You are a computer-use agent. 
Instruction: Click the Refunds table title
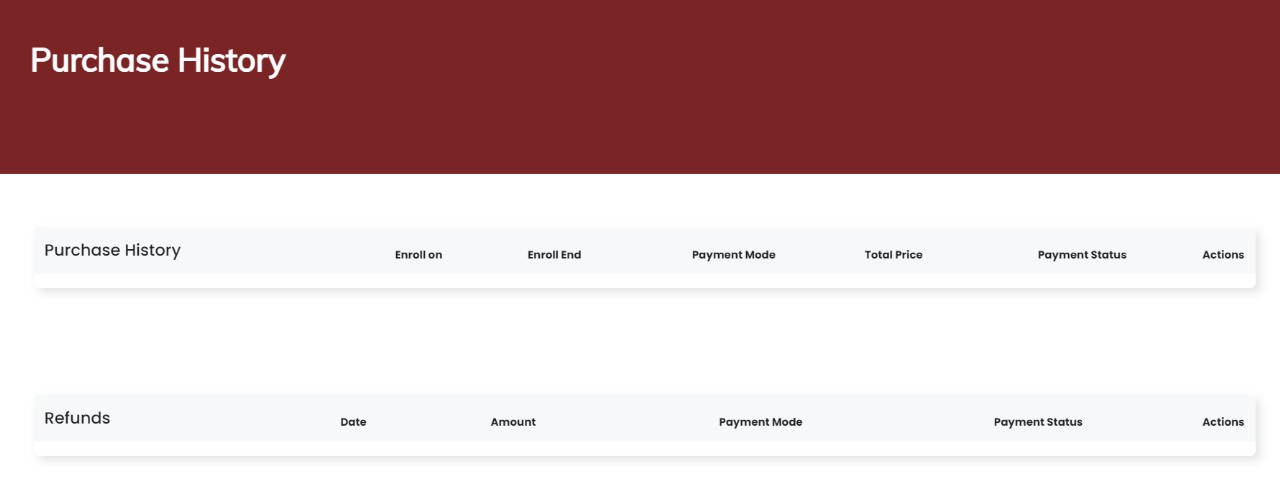(77, 418)
